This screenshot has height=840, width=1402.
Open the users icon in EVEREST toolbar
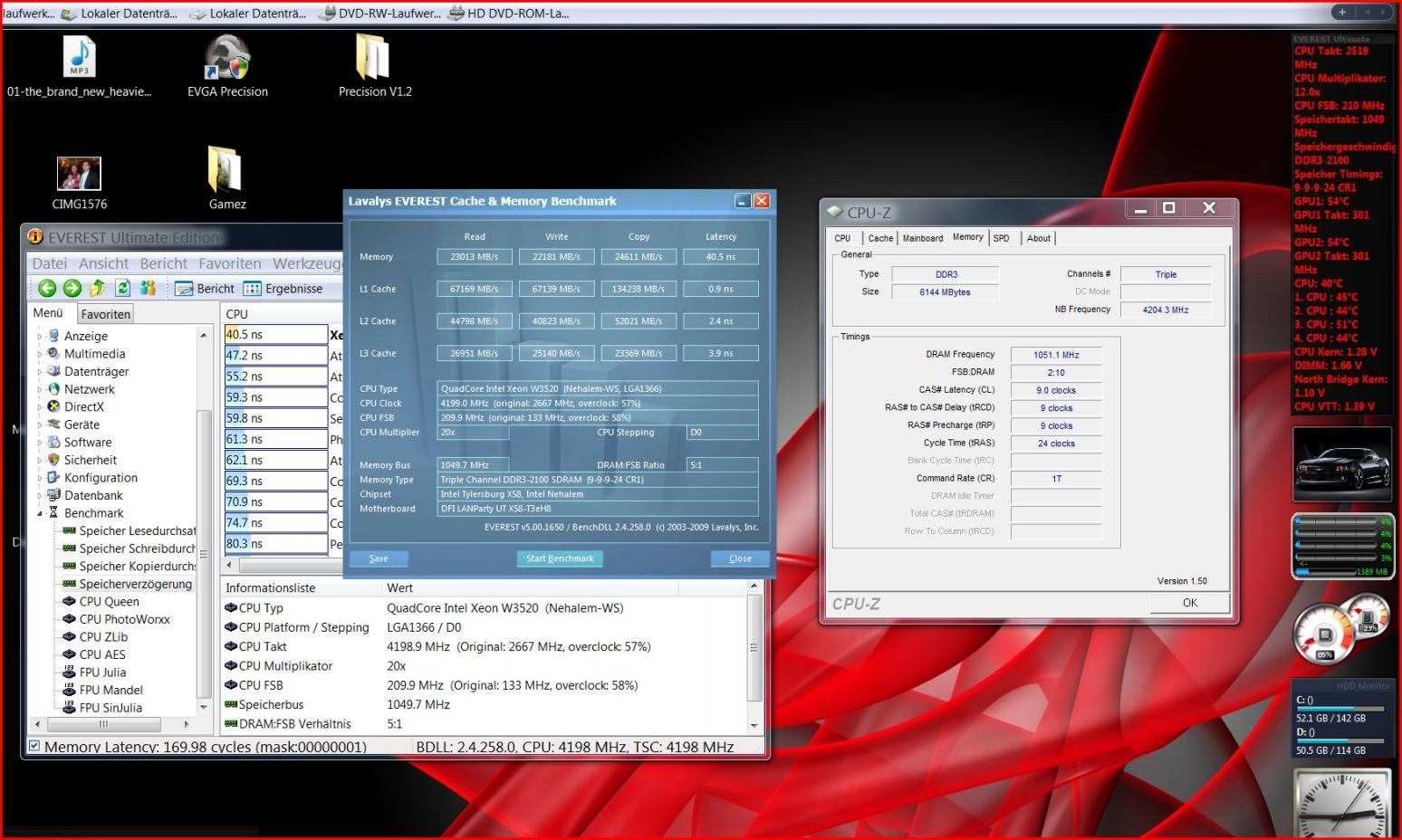[x=148, y=288]
